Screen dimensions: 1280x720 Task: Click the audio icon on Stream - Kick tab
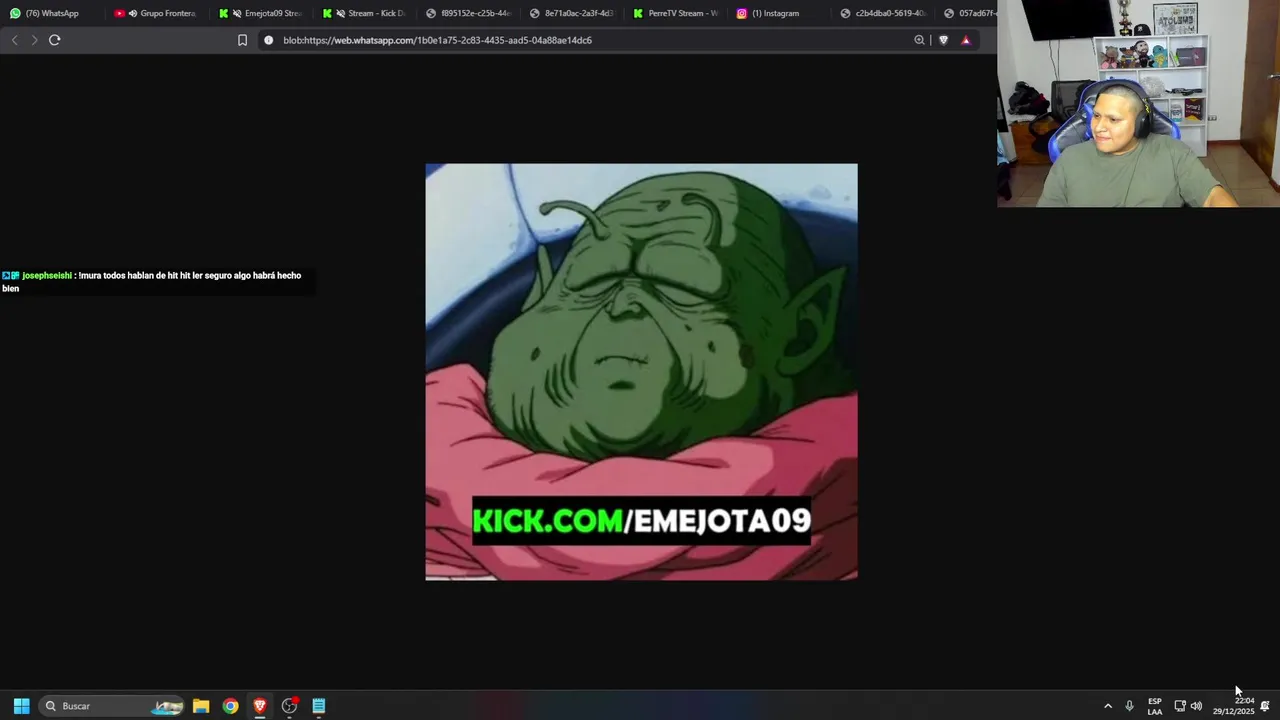pyautogui.click(x=341, y=13)
